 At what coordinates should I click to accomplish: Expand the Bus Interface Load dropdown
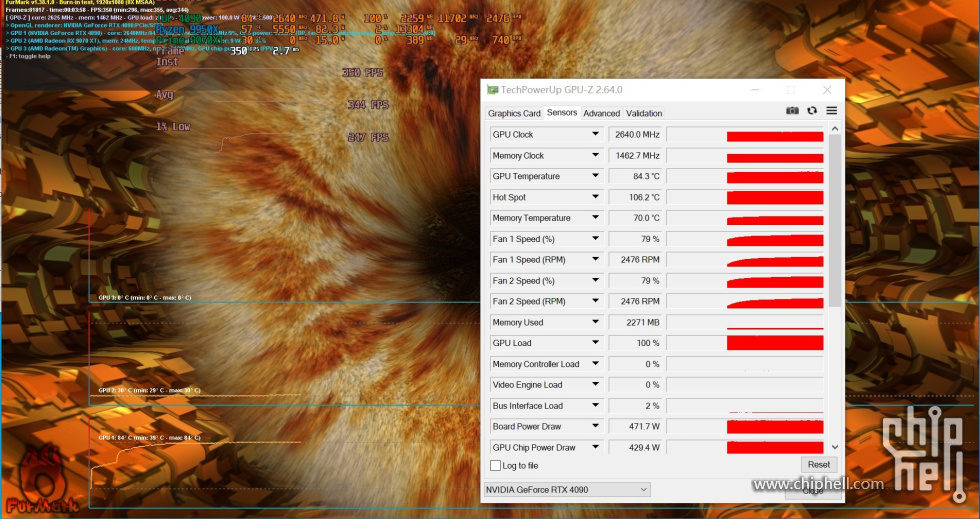[596, 406]
